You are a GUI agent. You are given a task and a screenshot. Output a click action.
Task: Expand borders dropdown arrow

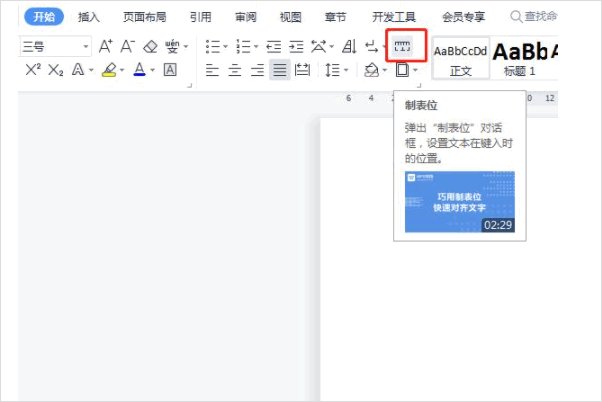(x=415, y=70)
